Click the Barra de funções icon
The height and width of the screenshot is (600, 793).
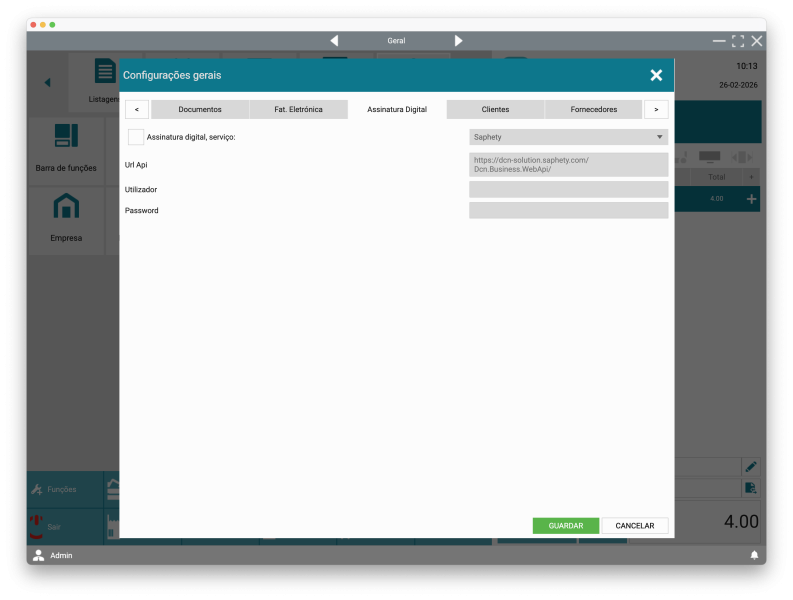[x=66, y=137]
